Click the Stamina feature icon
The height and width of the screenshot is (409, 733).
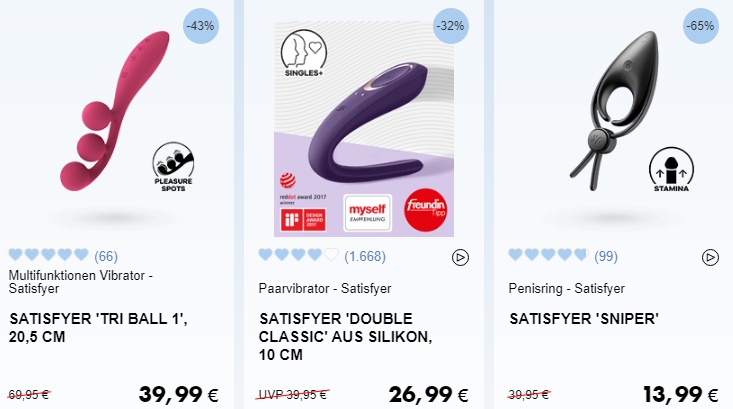(671, 170)
